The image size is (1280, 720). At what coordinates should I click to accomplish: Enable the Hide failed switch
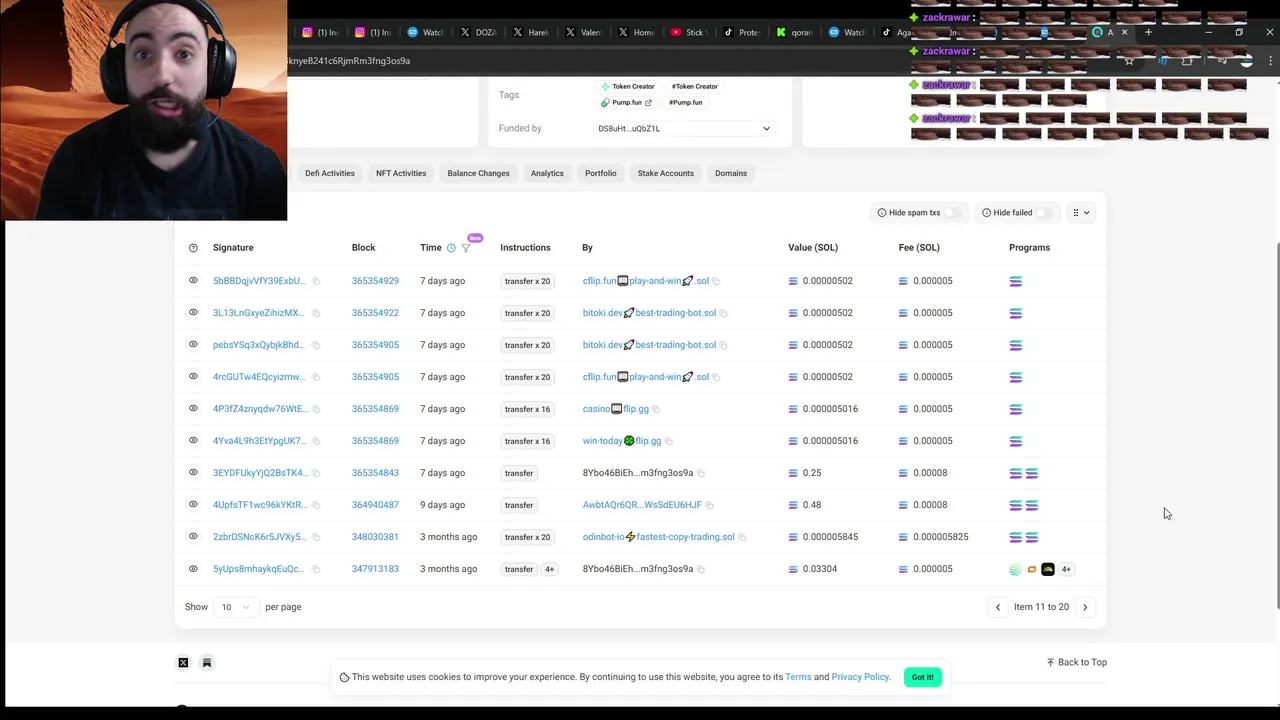1046,213
